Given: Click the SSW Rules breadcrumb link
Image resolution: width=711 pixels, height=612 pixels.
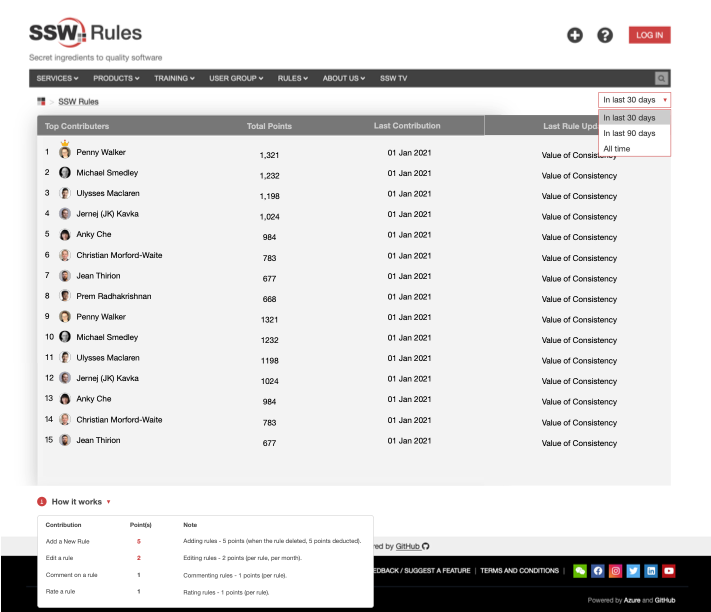Looking at the screenshot, I should 78,102.
